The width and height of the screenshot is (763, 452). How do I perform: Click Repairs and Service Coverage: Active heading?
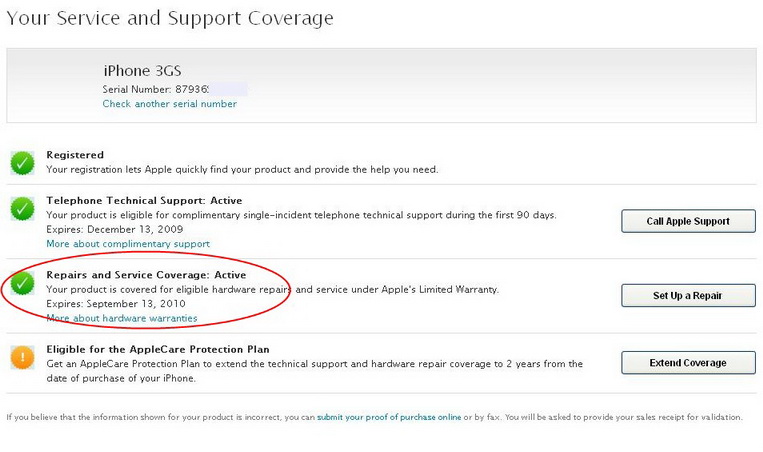tap(146, 275)
